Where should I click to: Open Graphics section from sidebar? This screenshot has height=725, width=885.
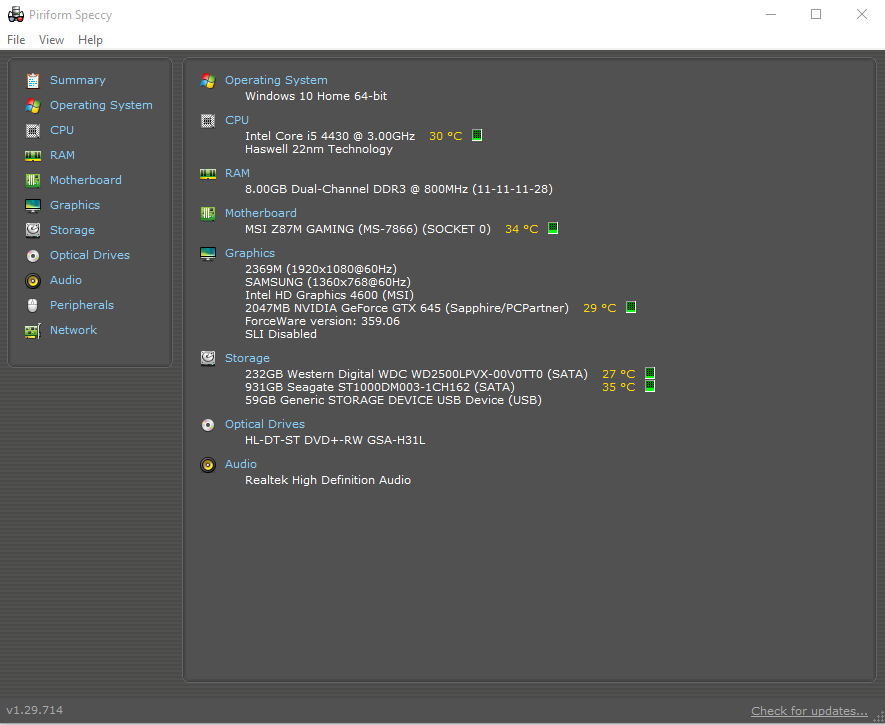pos(75,205)
